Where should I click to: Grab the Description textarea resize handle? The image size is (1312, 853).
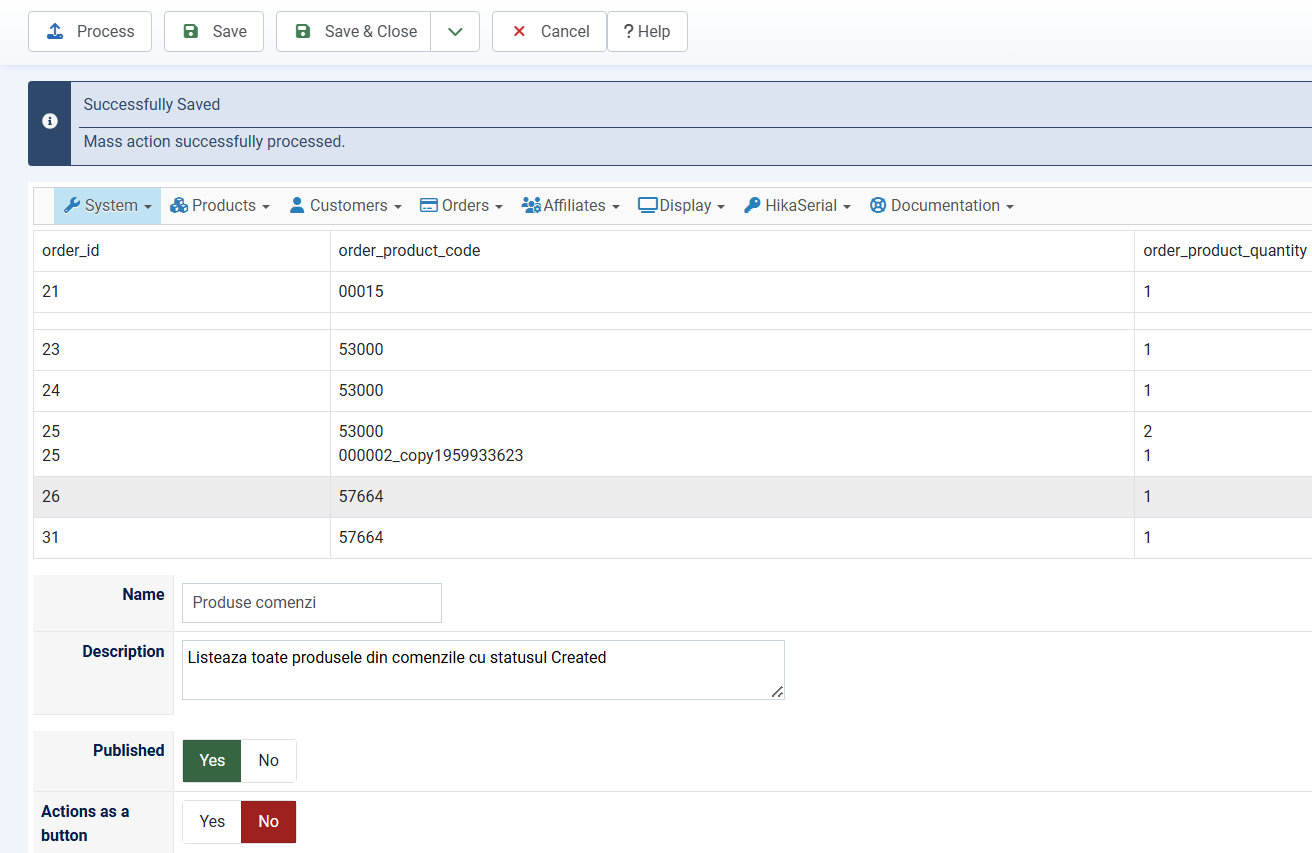tap(777, 692)
